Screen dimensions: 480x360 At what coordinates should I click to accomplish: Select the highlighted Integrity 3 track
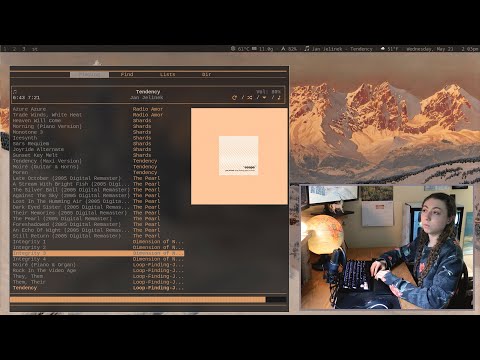[98, 253]
